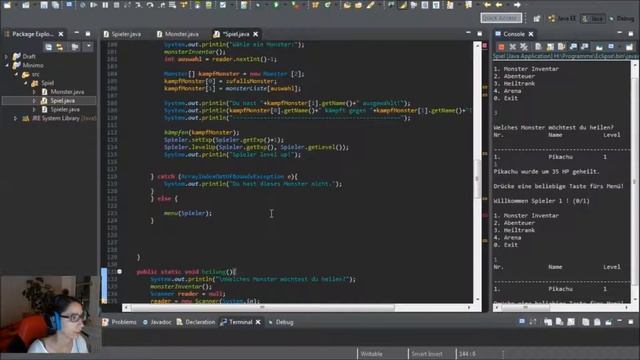Click the 'Writable' status bar entry
Viewport: 640px width, 360px height.
[x=371, y=354]
